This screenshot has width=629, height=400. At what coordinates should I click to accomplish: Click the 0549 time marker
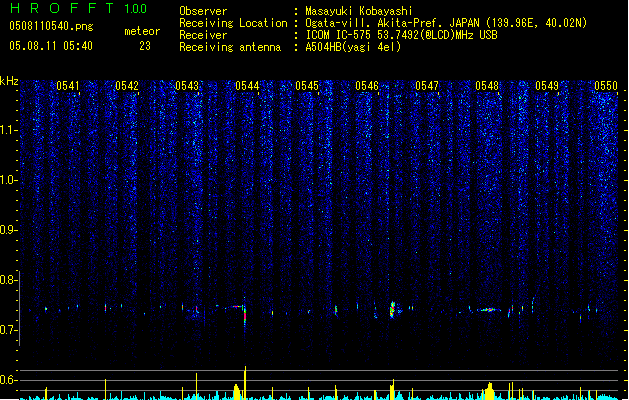click(x=547, y=86)
